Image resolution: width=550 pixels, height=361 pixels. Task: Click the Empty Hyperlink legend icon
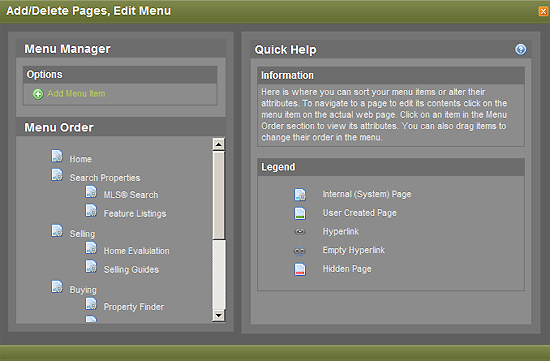(x=300, y=250)
